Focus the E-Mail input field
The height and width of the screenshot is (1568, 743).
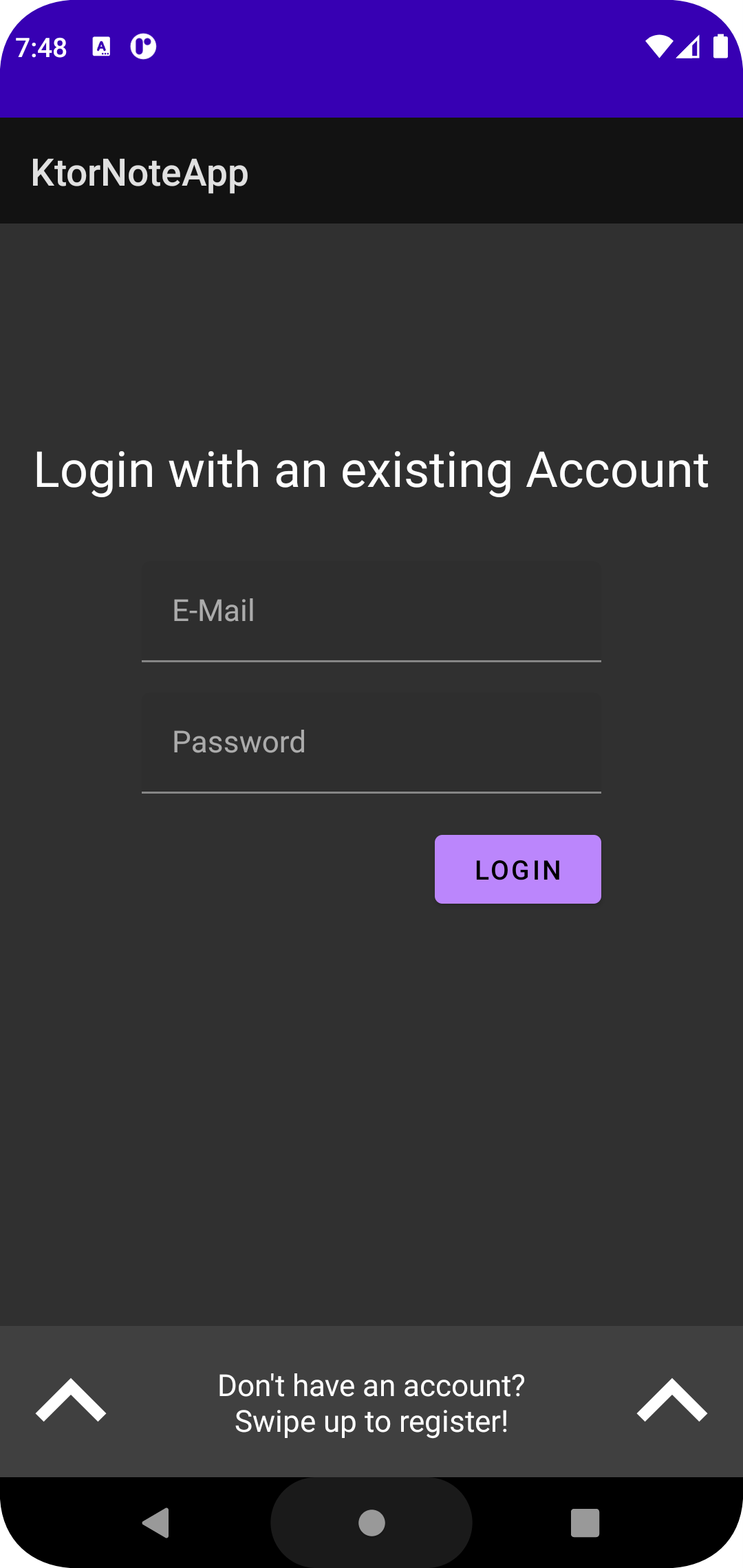coord(371,611)
